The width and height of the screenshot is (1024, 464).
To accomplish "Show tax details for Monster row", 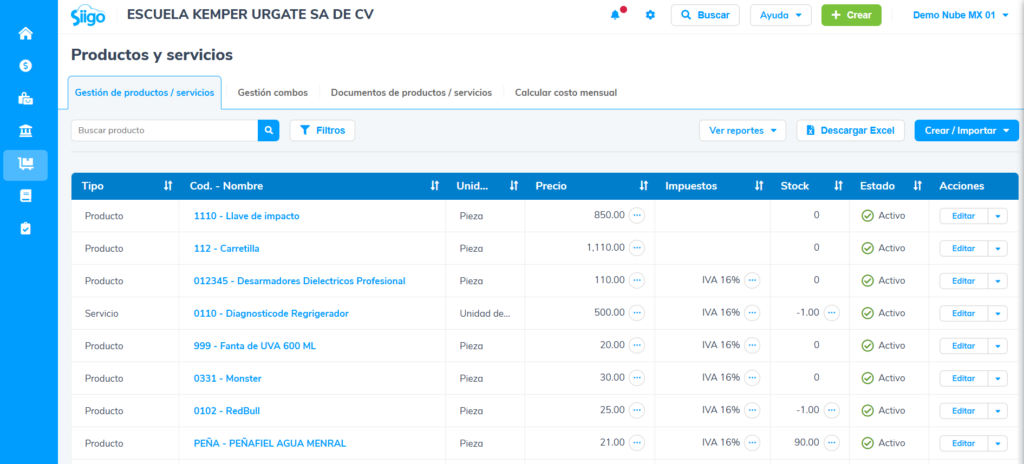I will coord(752,378).
